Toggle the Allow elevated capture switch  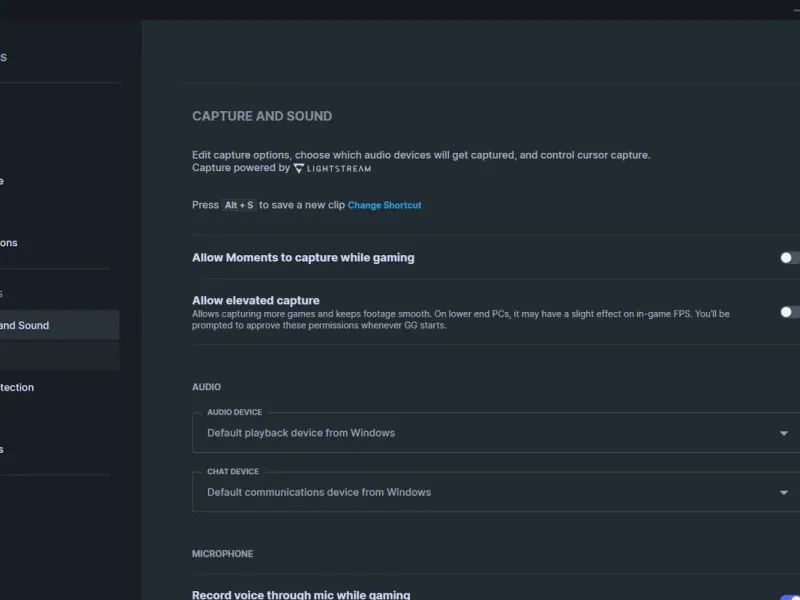(789, 312)
